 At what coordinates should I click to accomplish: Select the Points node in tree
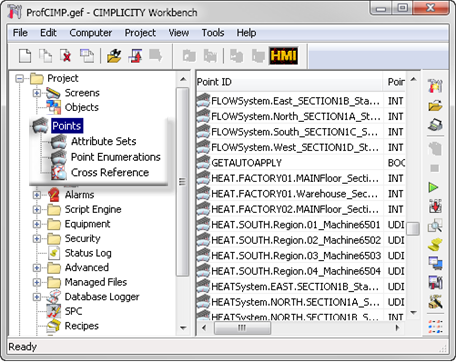[x=67, y=126]
